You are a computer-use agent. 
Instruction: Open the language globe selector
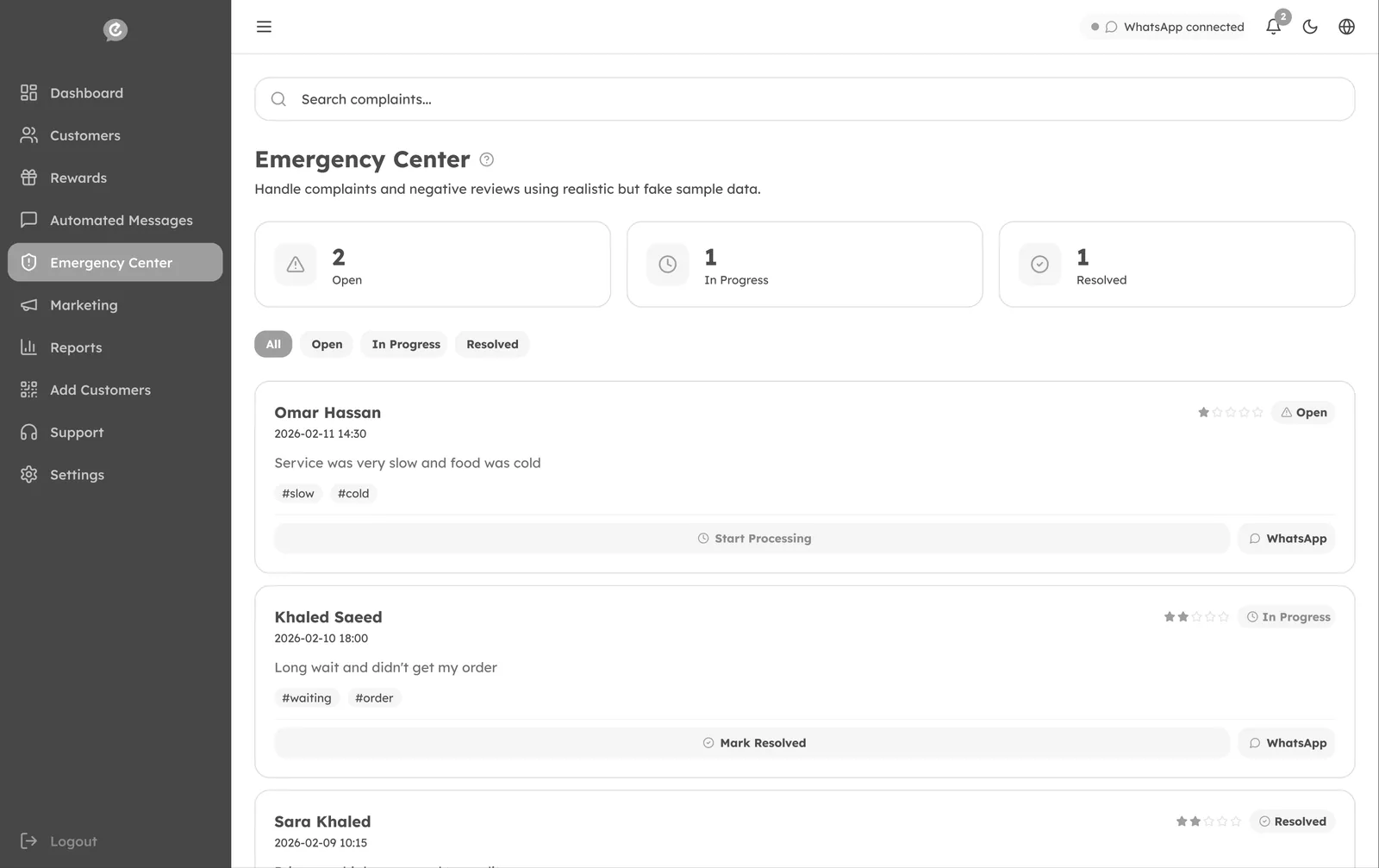pos(1346,27)
